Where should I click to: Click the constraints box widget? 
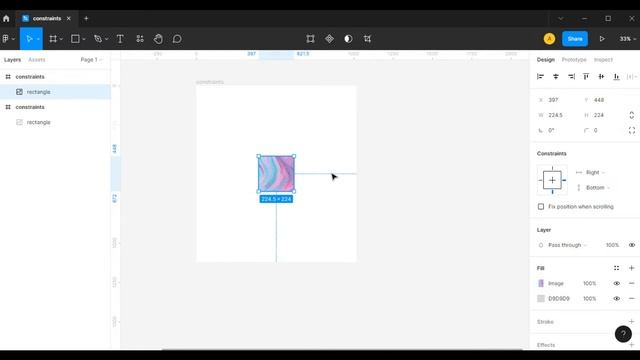point(552,180)
